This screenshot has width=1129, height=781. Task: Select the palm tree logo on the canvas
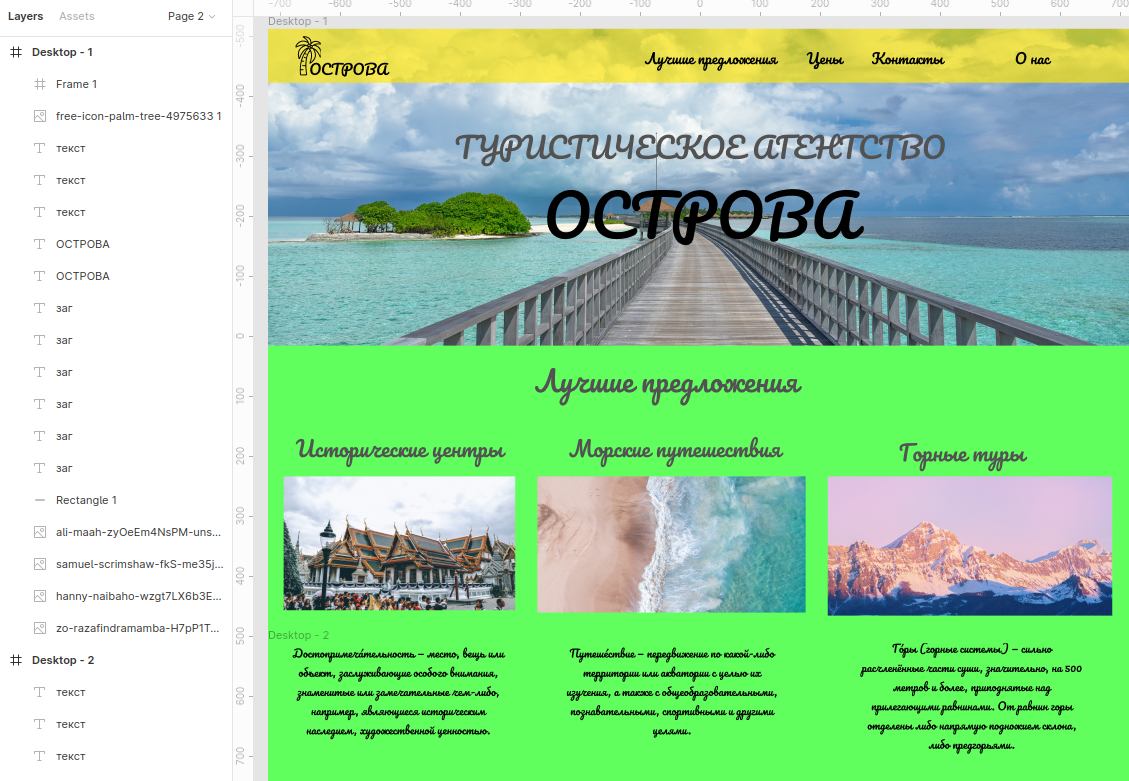point(307,55)
